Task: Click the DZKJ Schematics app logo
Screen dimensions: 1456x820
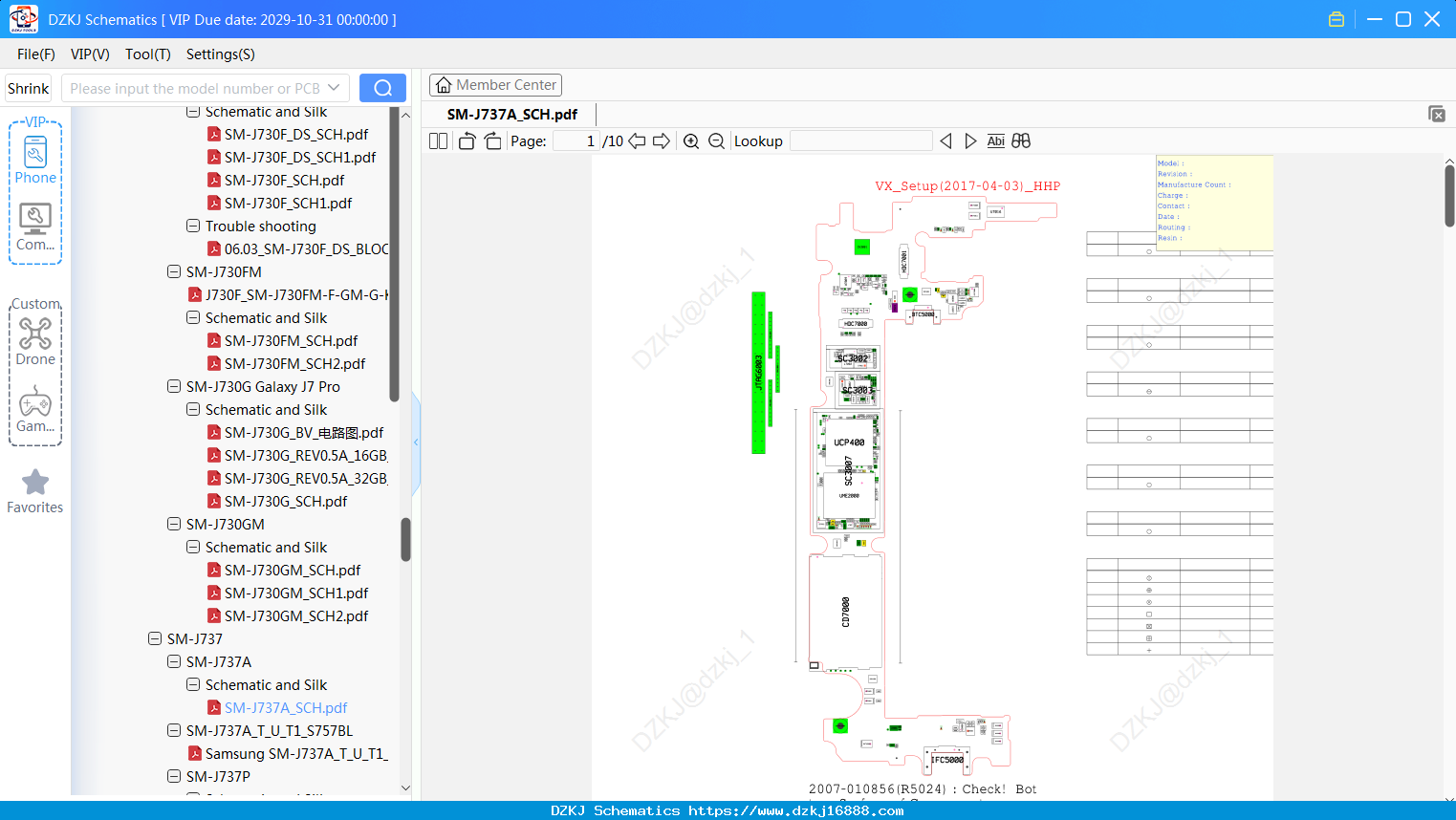Action: [x=23, y=19]
